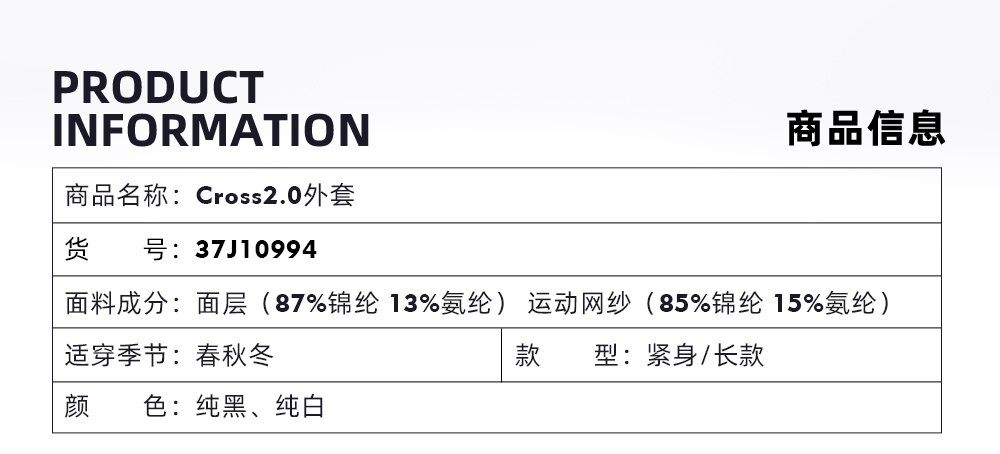This screenshot has width=1000, height=454.
Task: Click the word INFORMATION in the heading
Action: (x=211, y=131)
